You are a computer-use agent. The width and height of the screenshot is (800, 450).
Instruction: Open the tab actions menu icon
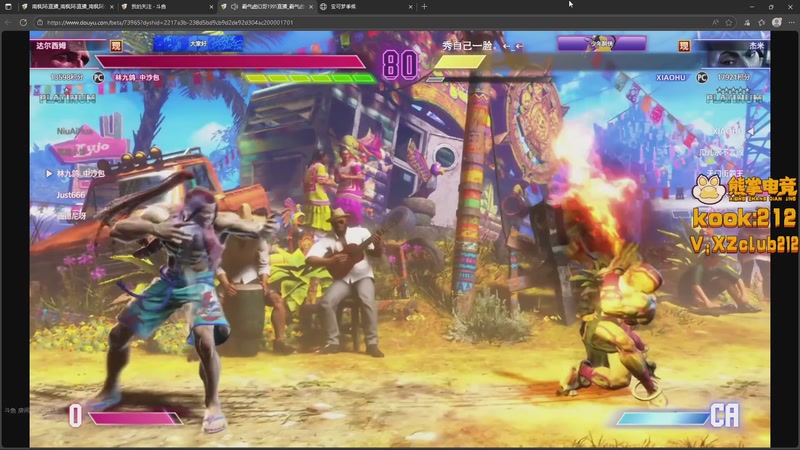(x=8, y=7)
